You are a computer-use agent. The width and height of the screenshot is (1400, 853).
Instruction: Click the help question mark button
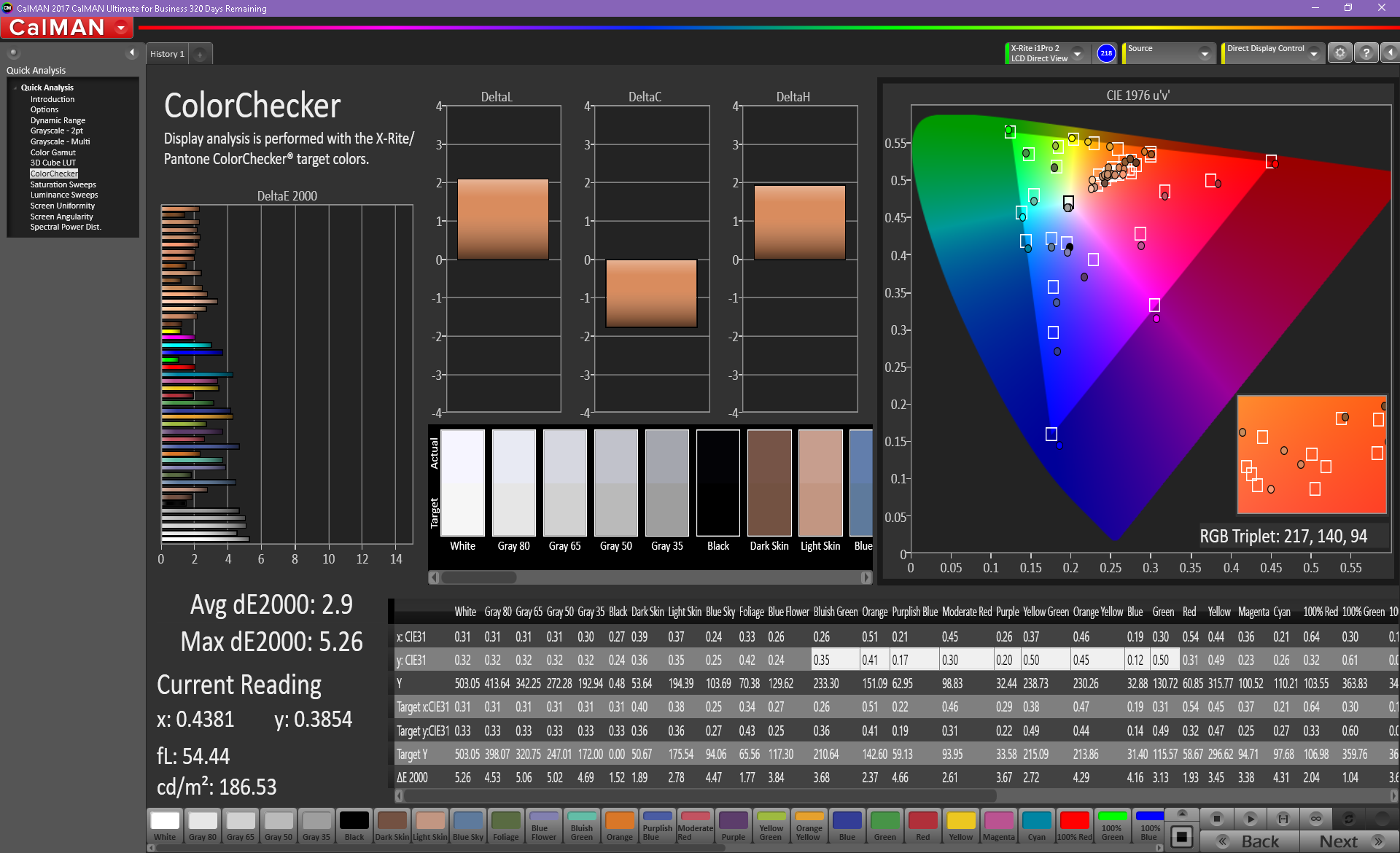tap(1366, 53)
